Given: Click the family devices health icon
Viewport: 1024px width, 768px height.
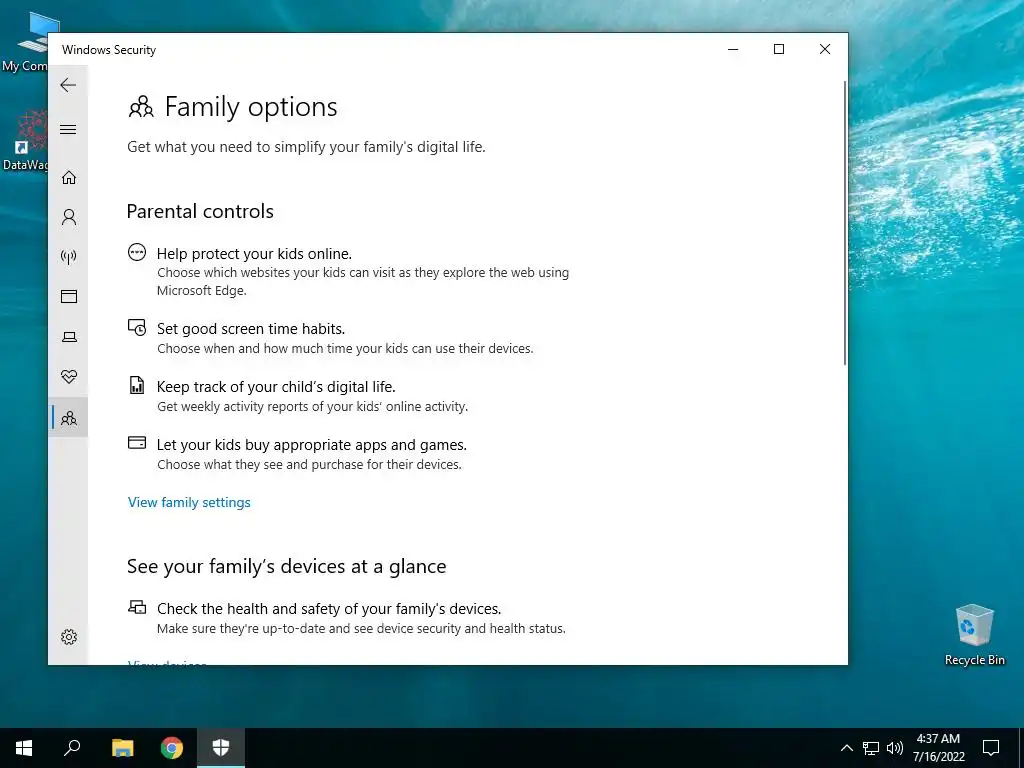Looking at the screenshot, I should (136, 607).
